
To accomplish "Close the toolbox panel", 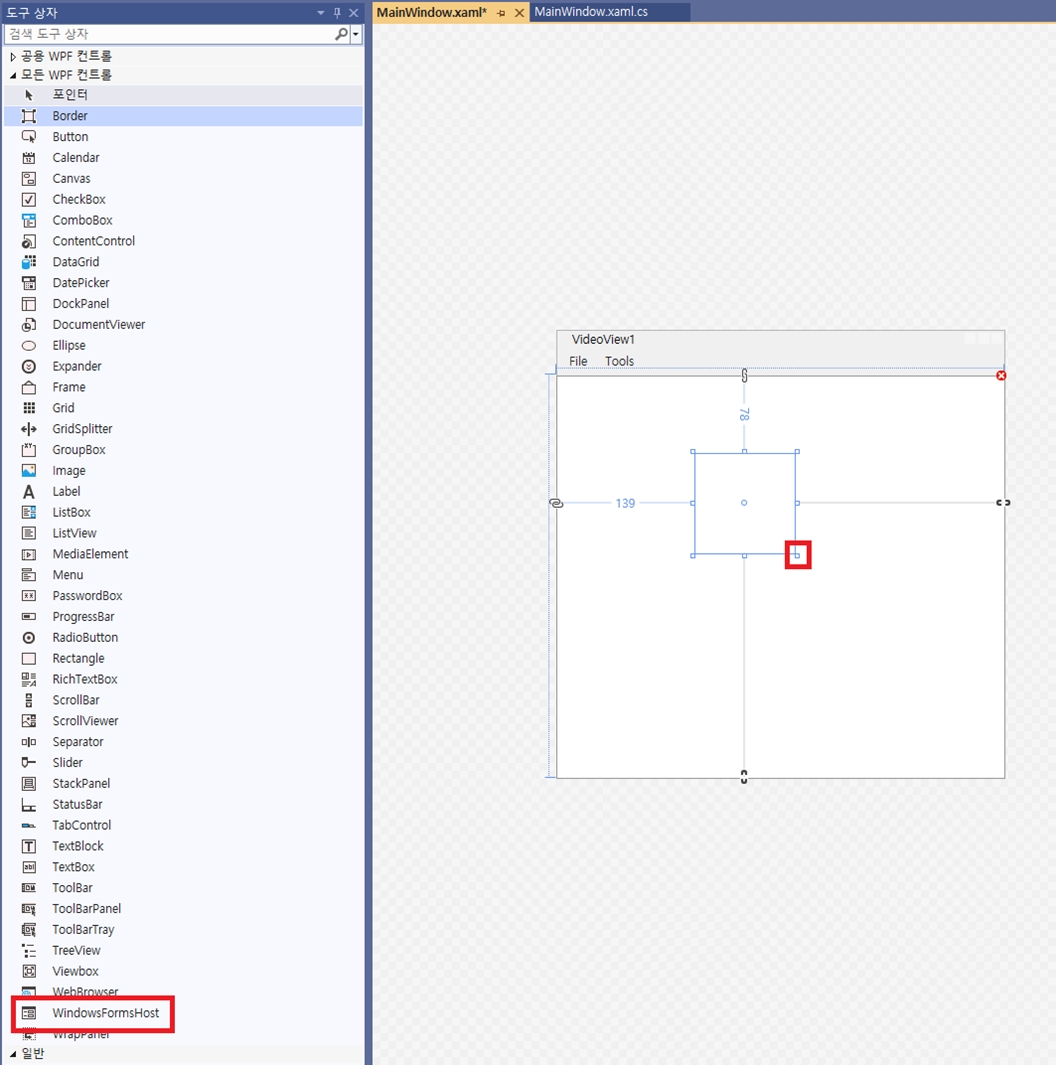I will point(354,13).
